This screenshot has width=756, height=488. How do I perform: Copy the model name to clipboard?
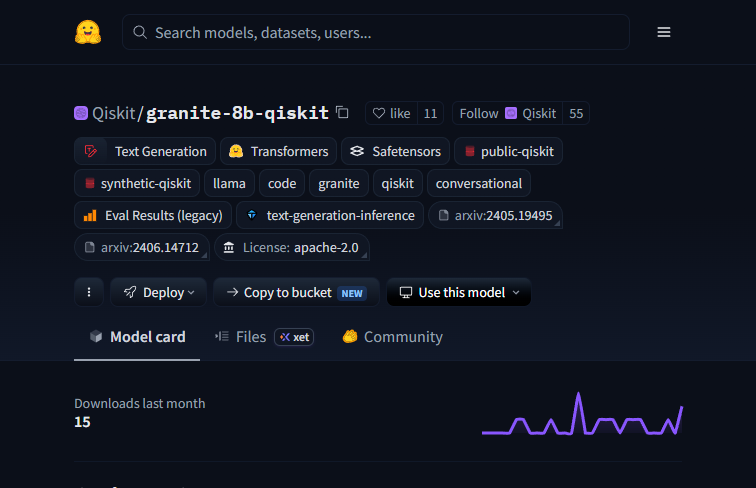coord(342,112)
